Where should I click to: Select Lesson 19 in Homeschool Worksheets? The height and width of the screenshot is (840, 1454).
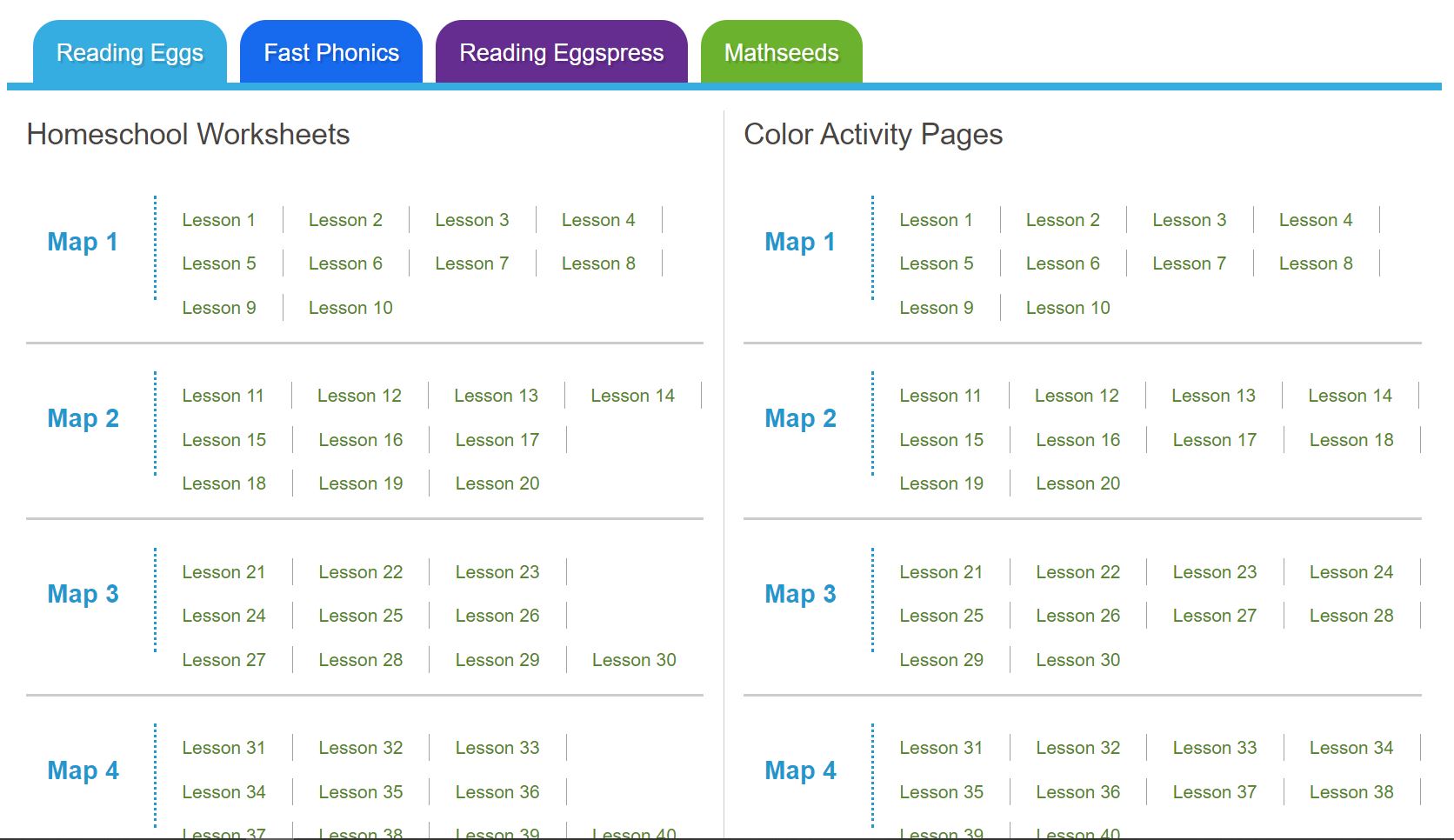pyautogui.click(x=360, y=483)
